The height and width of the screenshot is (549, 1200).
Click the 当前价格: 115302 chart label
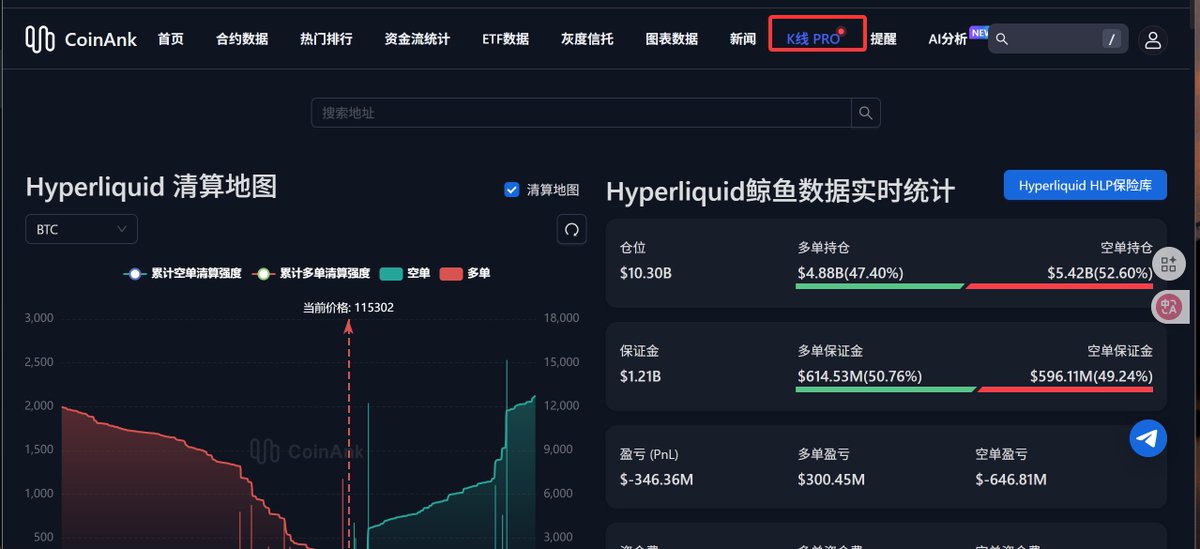[x=348, y=307]
